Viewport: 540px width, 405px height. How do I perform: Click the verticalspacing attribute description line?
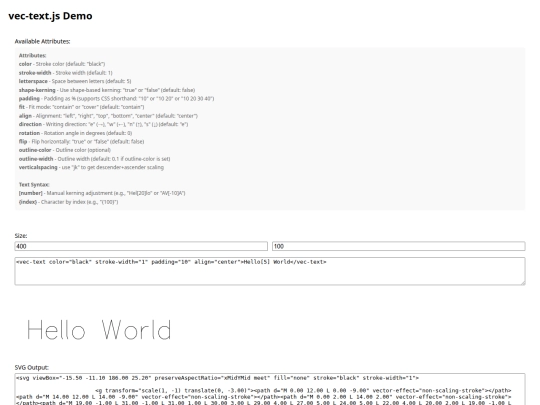pyautogui.click(x=91, y=167)
